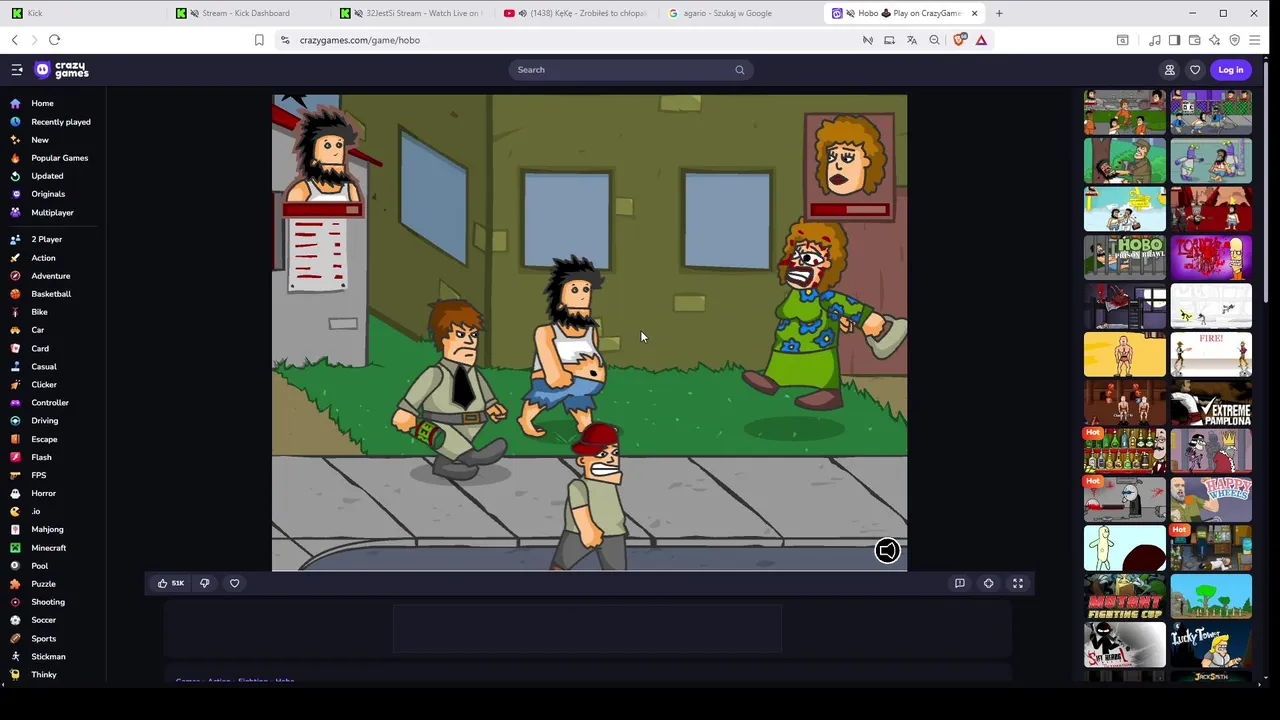Like the game with thumbs up
The image size is (1280, 720).
[x=171, y=583]
